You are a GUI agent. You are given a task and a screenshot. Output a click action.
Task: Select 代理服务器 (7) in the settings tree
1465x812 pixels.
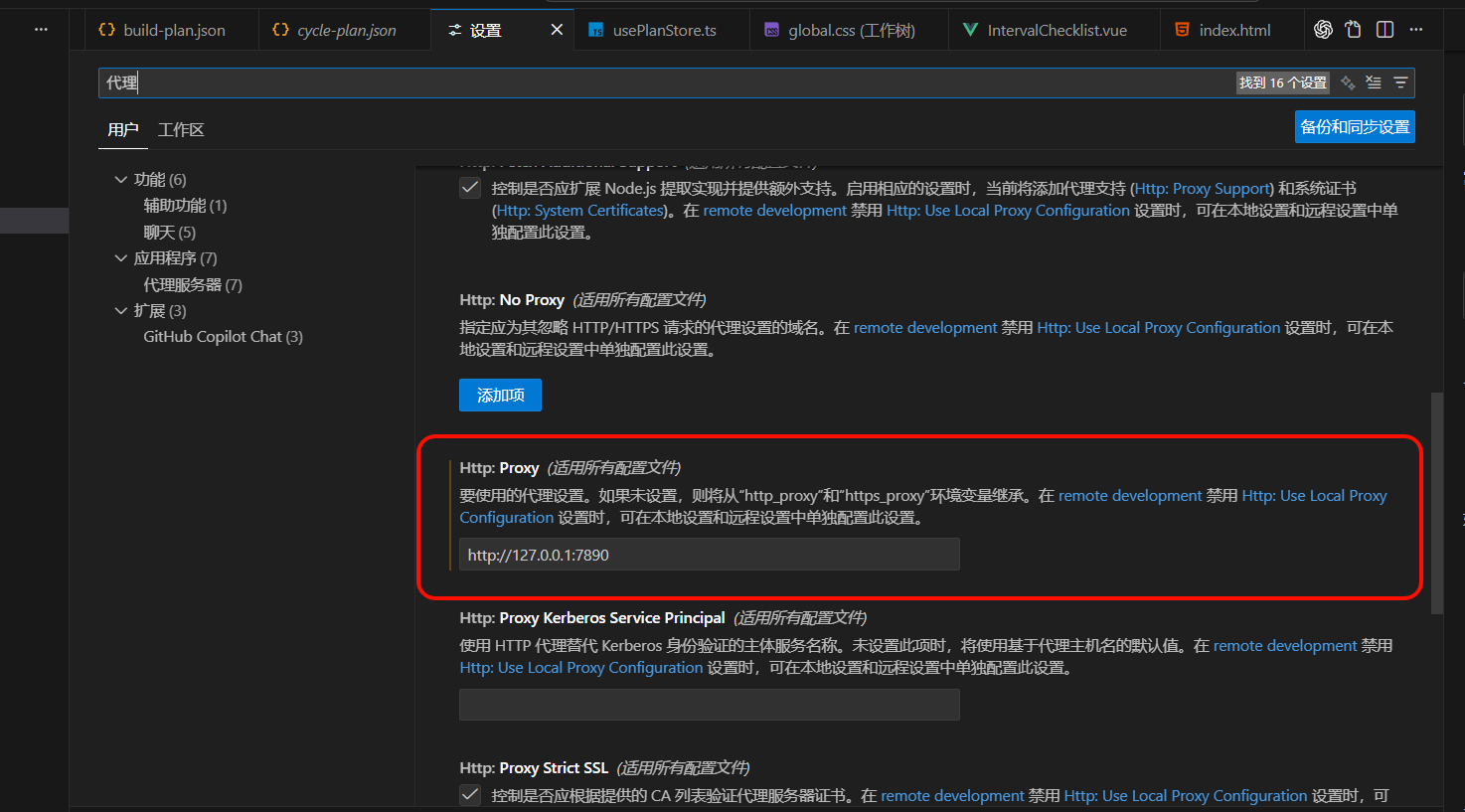pyautogui.click(x=193, y=285)
